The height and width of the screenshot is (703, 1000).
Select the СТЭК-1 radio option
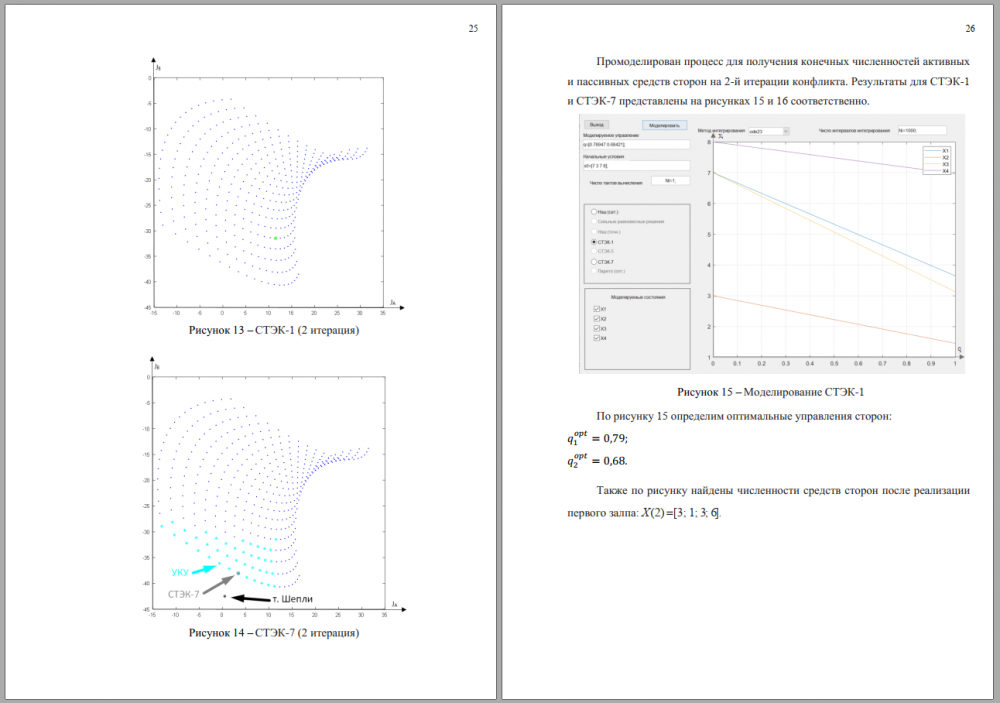pos(594,242)
